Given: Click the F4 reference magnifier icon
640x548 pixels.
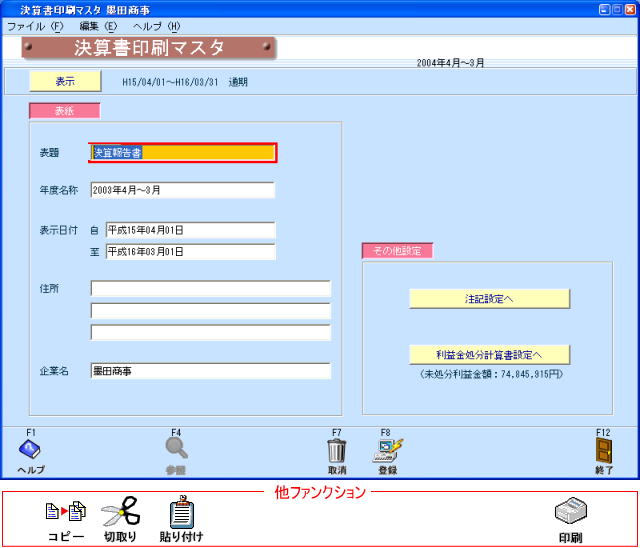Looking at the screenshot, I should 176,449.
